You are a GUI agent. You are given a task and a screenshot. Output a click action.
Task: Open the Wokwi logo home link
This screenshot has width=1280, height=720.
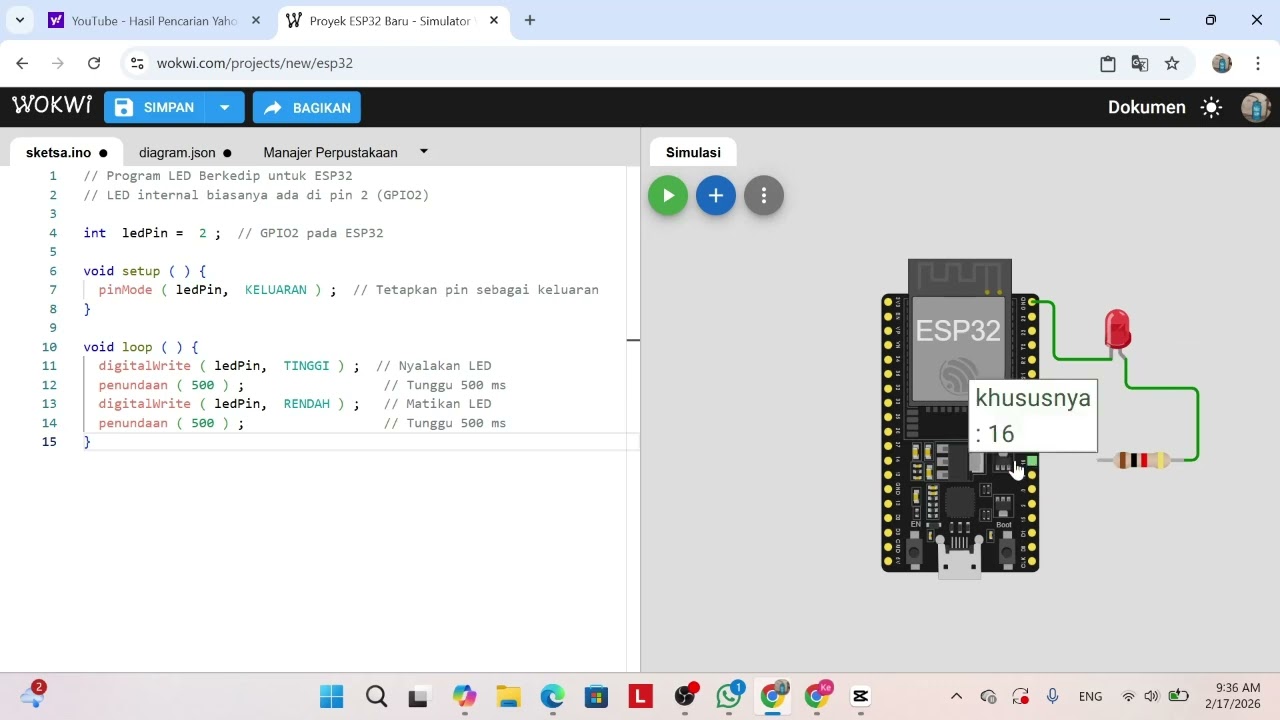[x=52, y=106]
